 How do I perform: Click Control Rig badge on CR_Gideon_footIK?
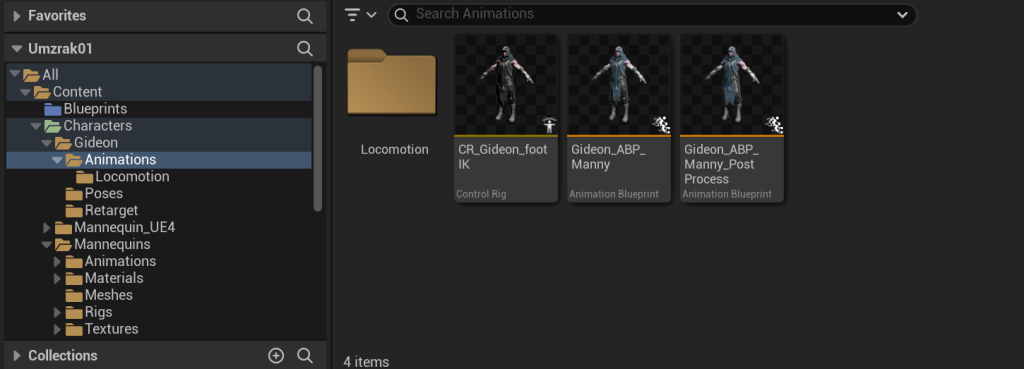(x=549, y=125)
